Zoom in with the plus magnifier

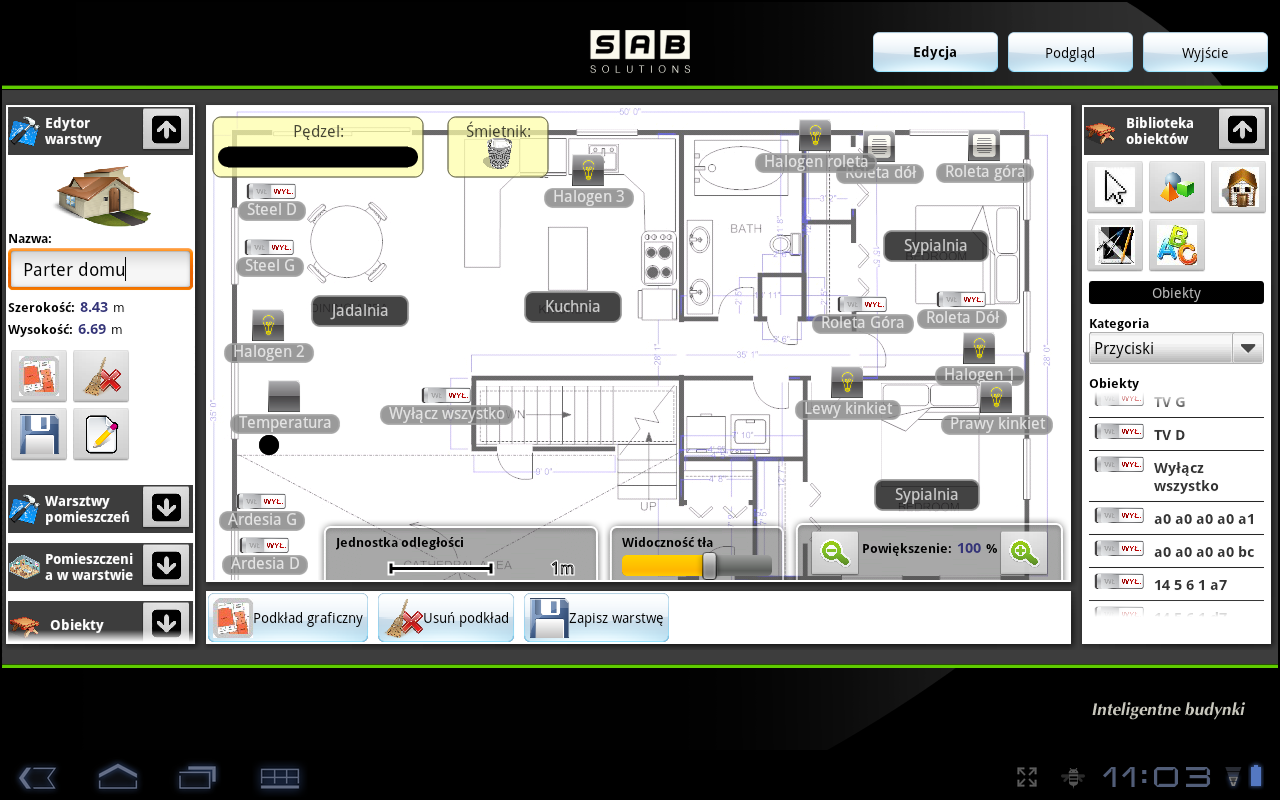coord(1023,552)
